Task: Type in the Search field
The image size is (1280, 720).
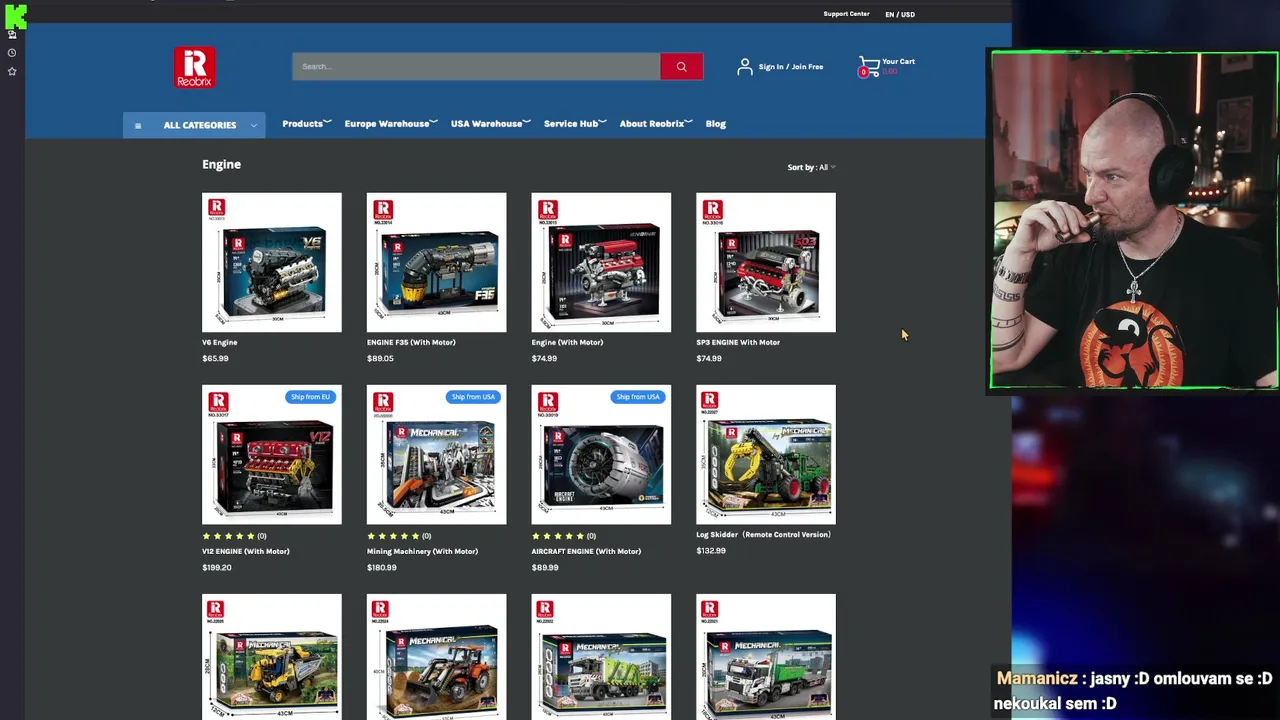Action: click(476, 67)
